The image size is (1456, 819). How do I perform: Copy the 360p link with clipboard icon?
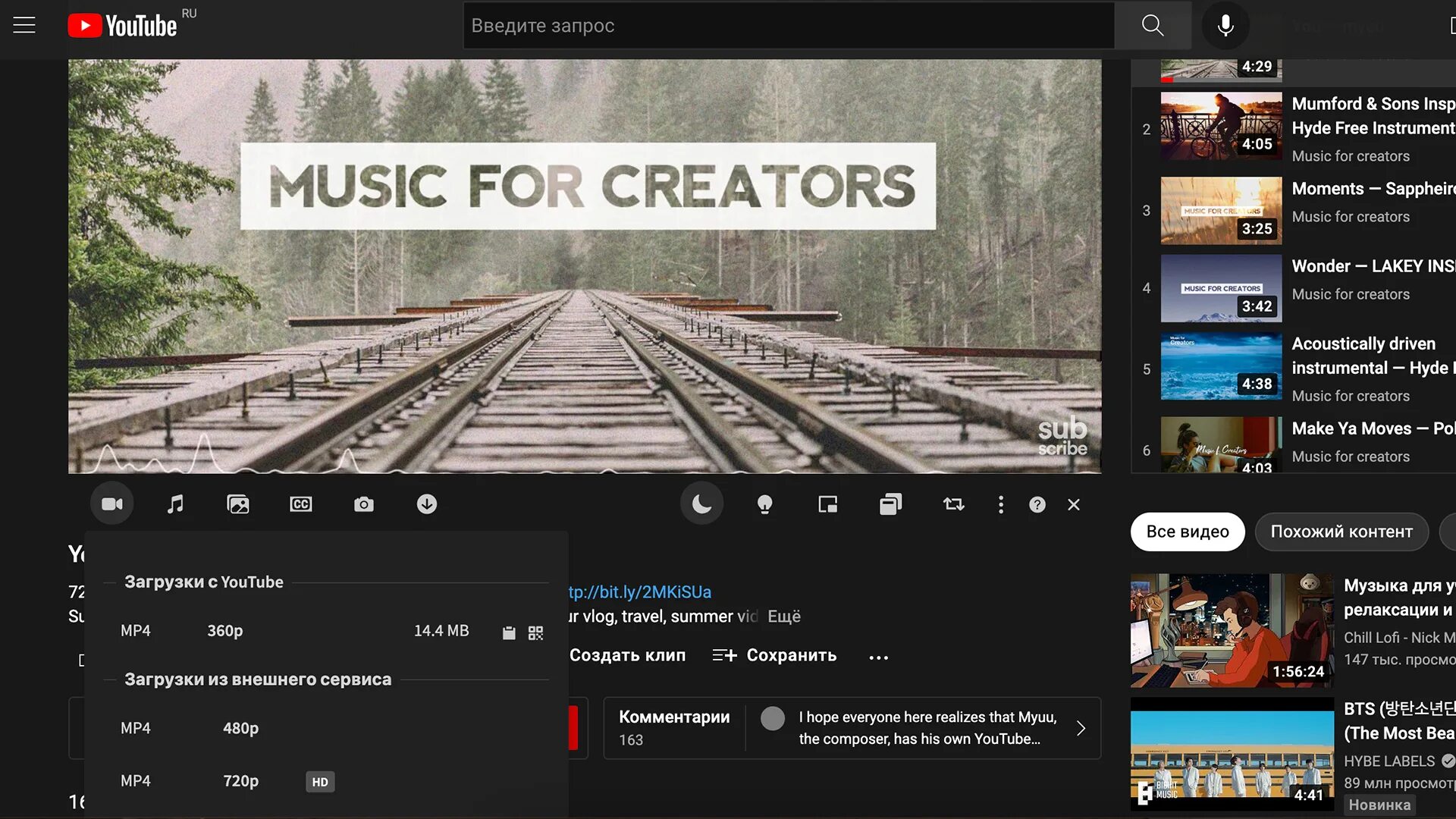click(x=509, y=632)
